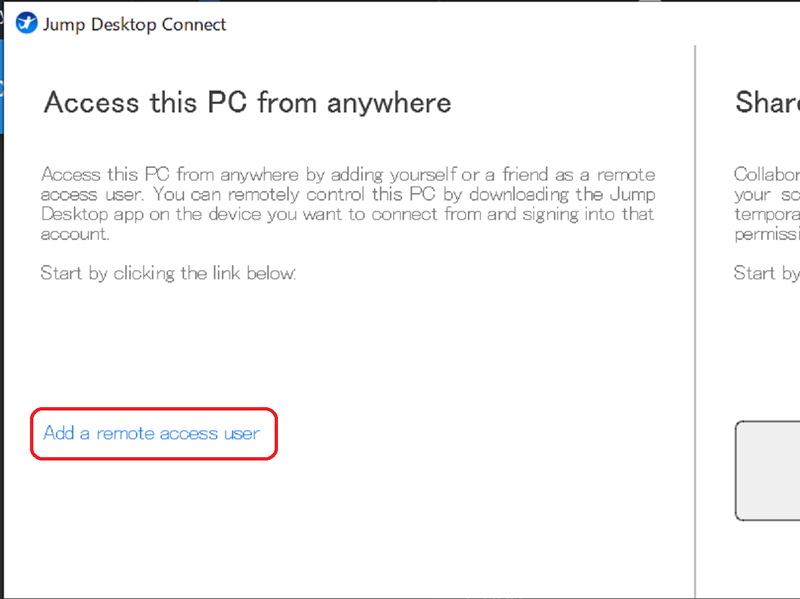Open the Add a remote access user link

coord(151,434)
